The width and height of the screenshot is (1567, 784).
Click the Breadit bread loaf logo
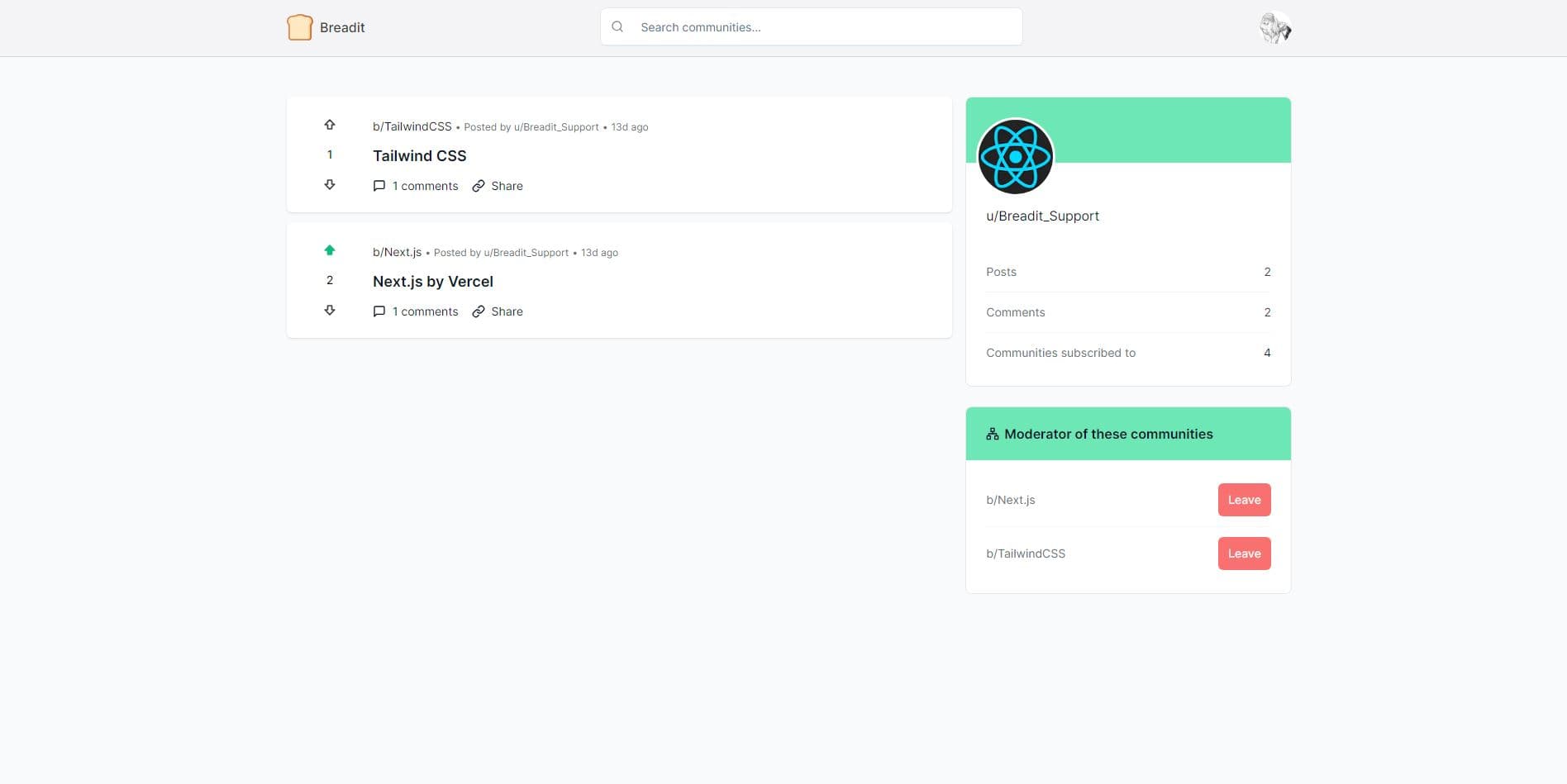[299, 26]
